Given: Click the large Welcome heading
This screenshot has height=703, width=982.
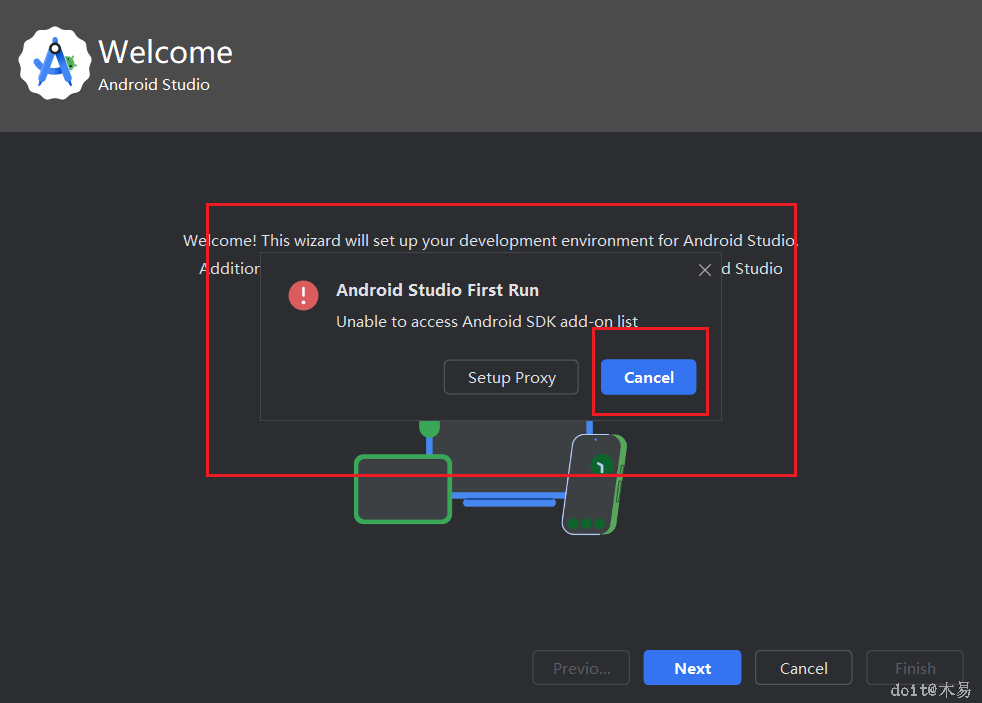Looking at the screenshot, I should (x=166, y=51).
